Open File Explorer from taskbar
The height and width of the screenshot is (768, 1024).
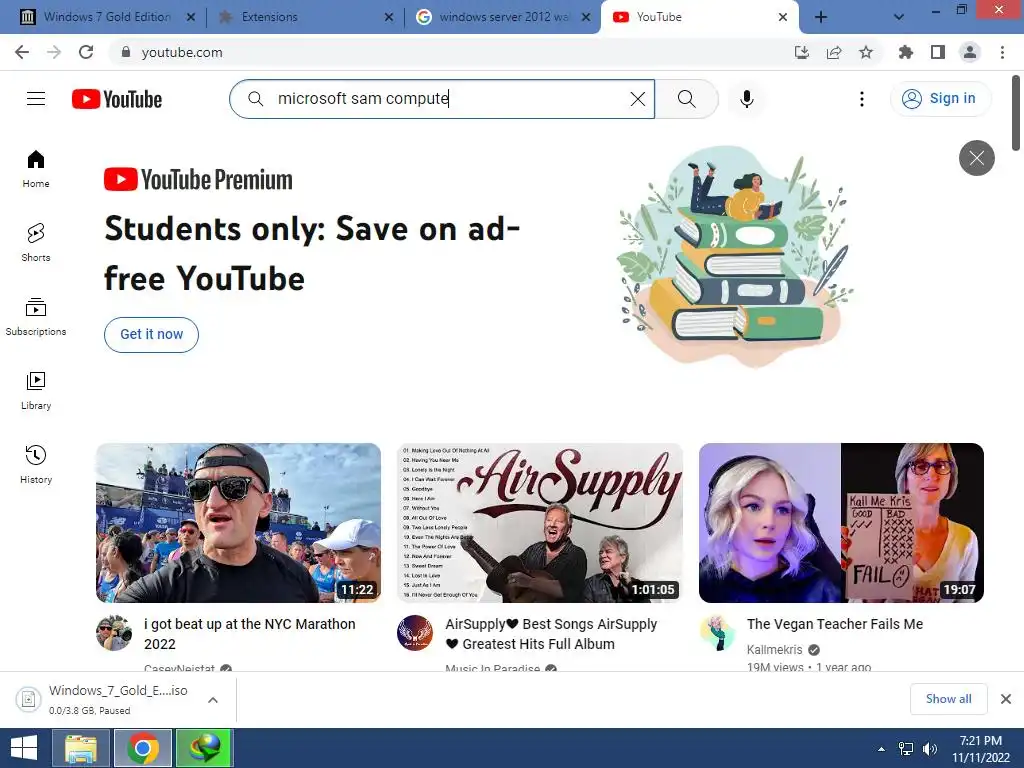[x=81, y=748]
